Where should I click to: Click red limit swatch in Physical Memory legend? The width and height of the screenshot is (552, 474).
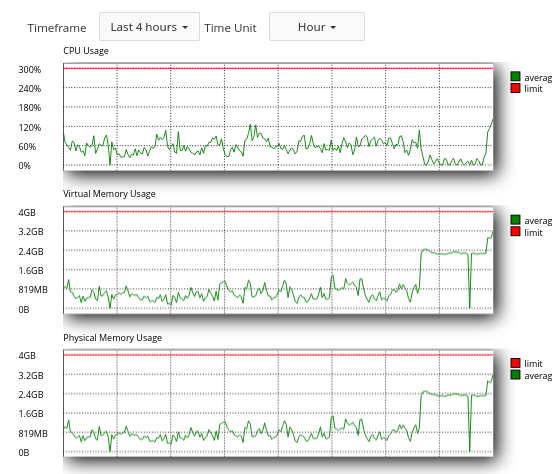[x=515, y=363]
